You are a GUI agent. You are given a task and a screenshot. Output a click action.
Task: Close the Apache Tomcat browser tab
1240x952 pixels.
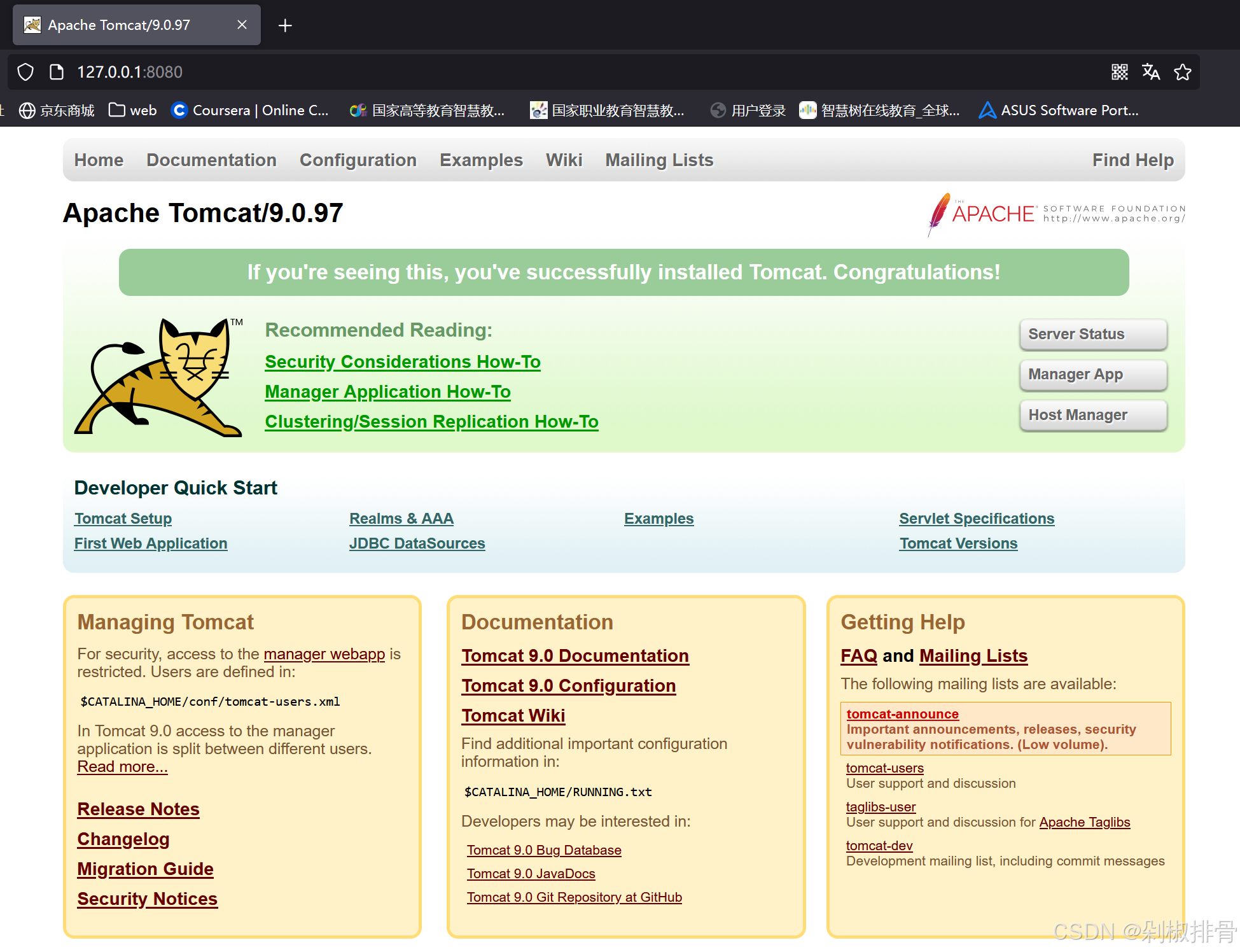click(x=242, y=25)
